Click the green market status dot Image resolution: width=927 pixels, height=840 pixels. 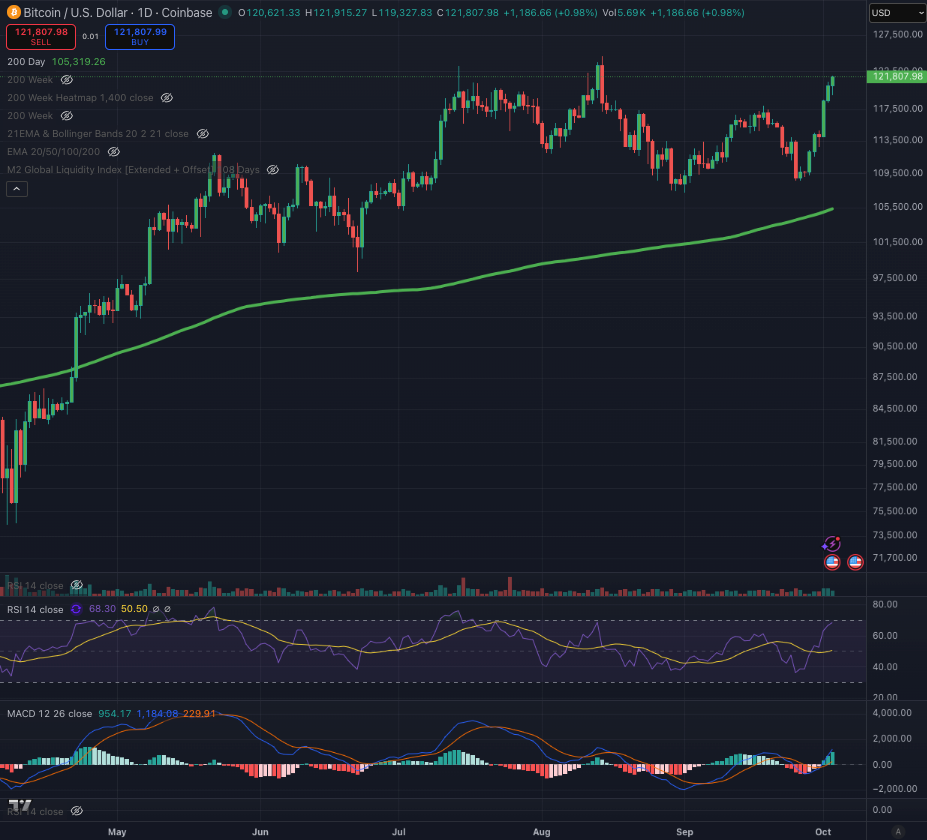point(225,12)
